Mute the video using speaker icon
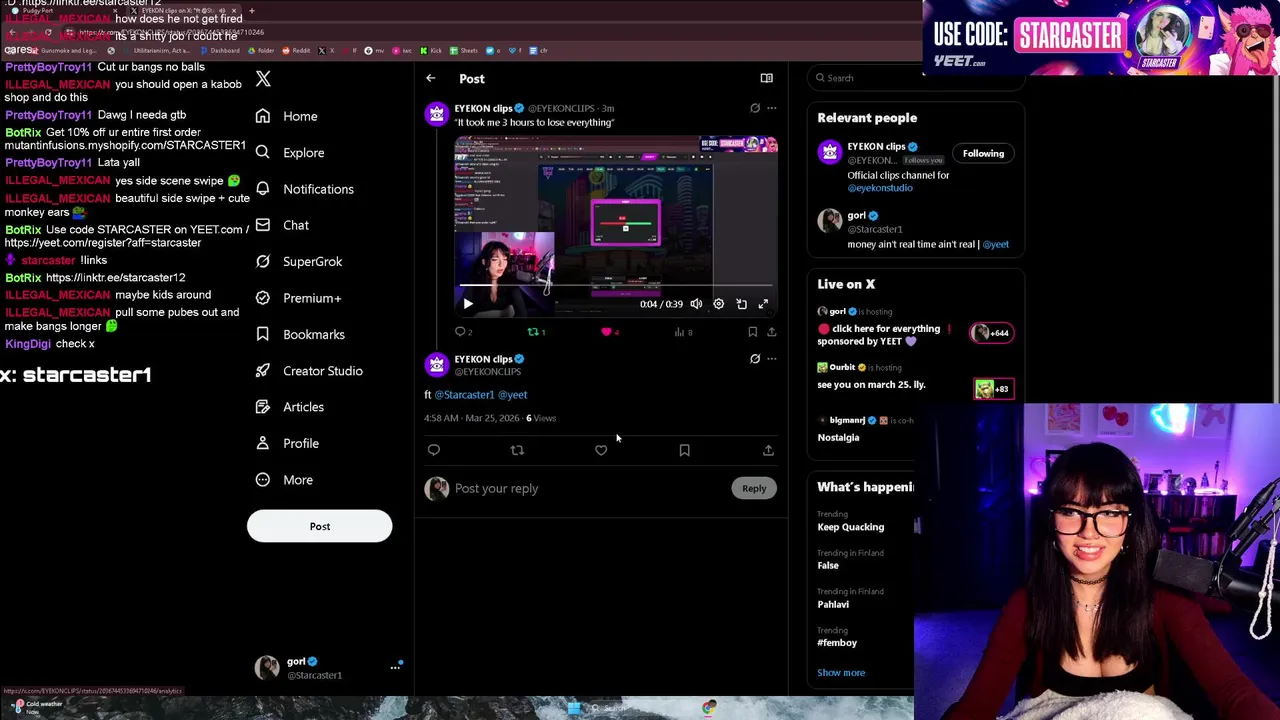 point(696,304)
